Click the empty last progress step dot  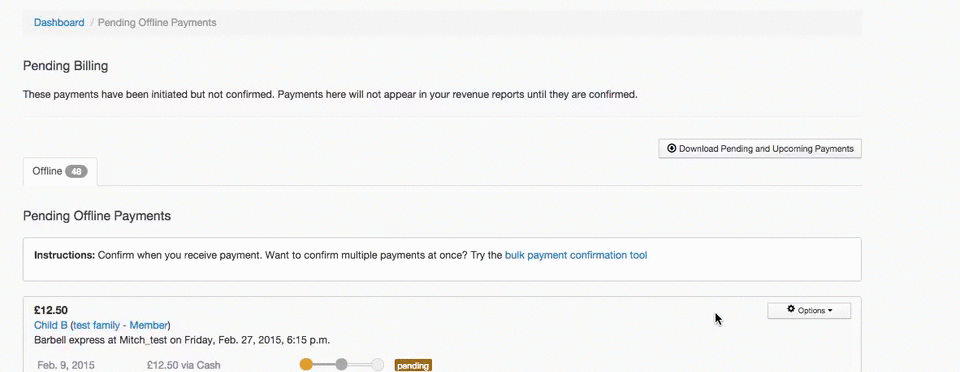(378, 365)
